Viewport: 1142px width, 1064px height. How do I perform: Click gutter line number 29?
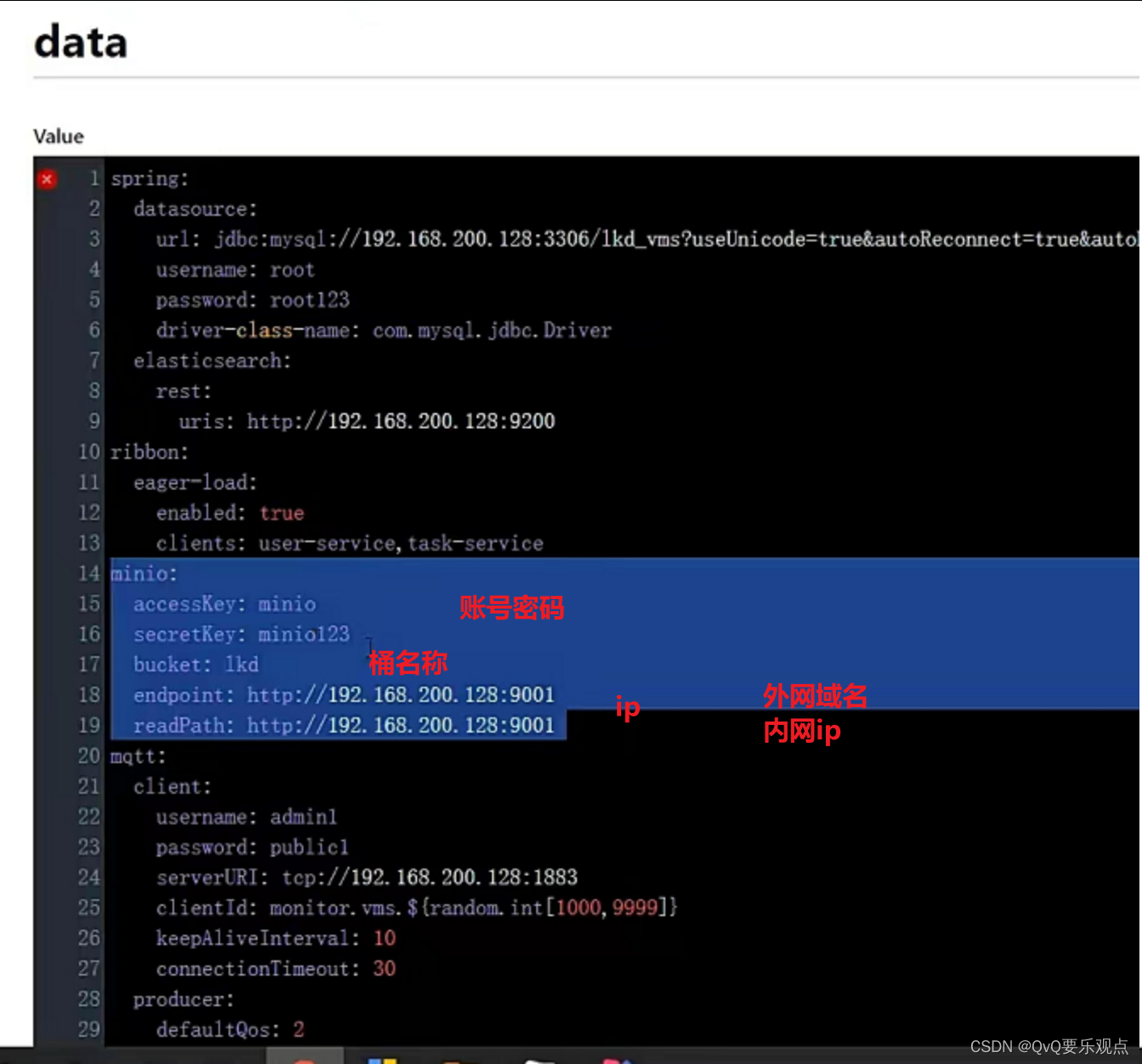tap(89, 1030)
